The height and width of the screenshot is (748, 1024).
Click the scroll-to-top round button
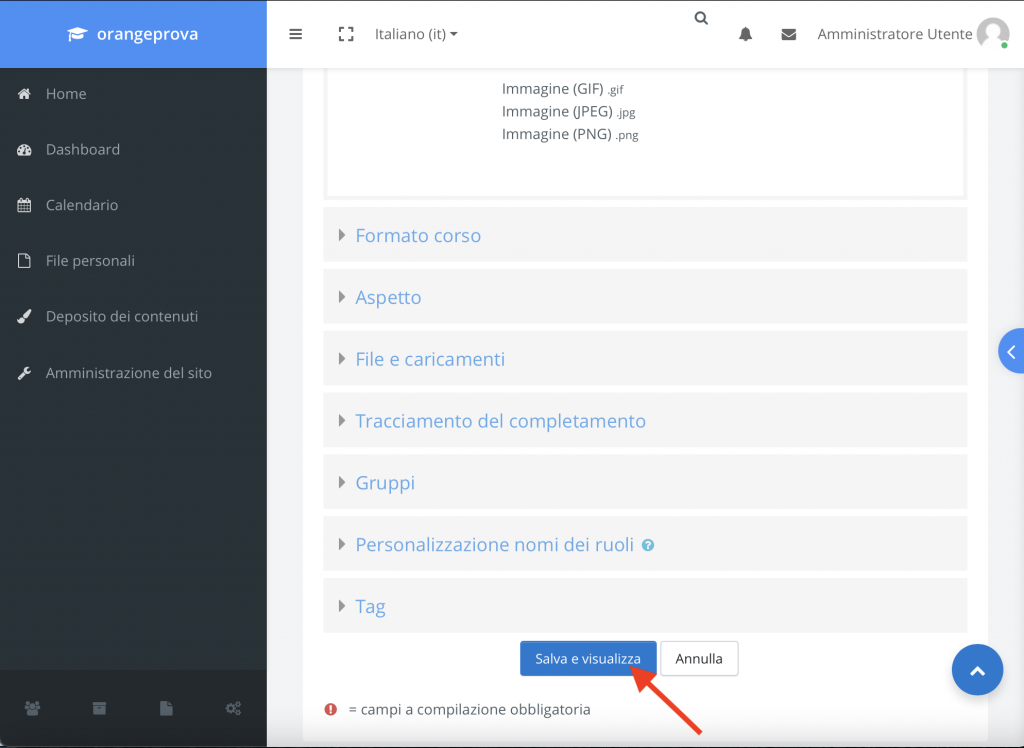click(977, 670)
